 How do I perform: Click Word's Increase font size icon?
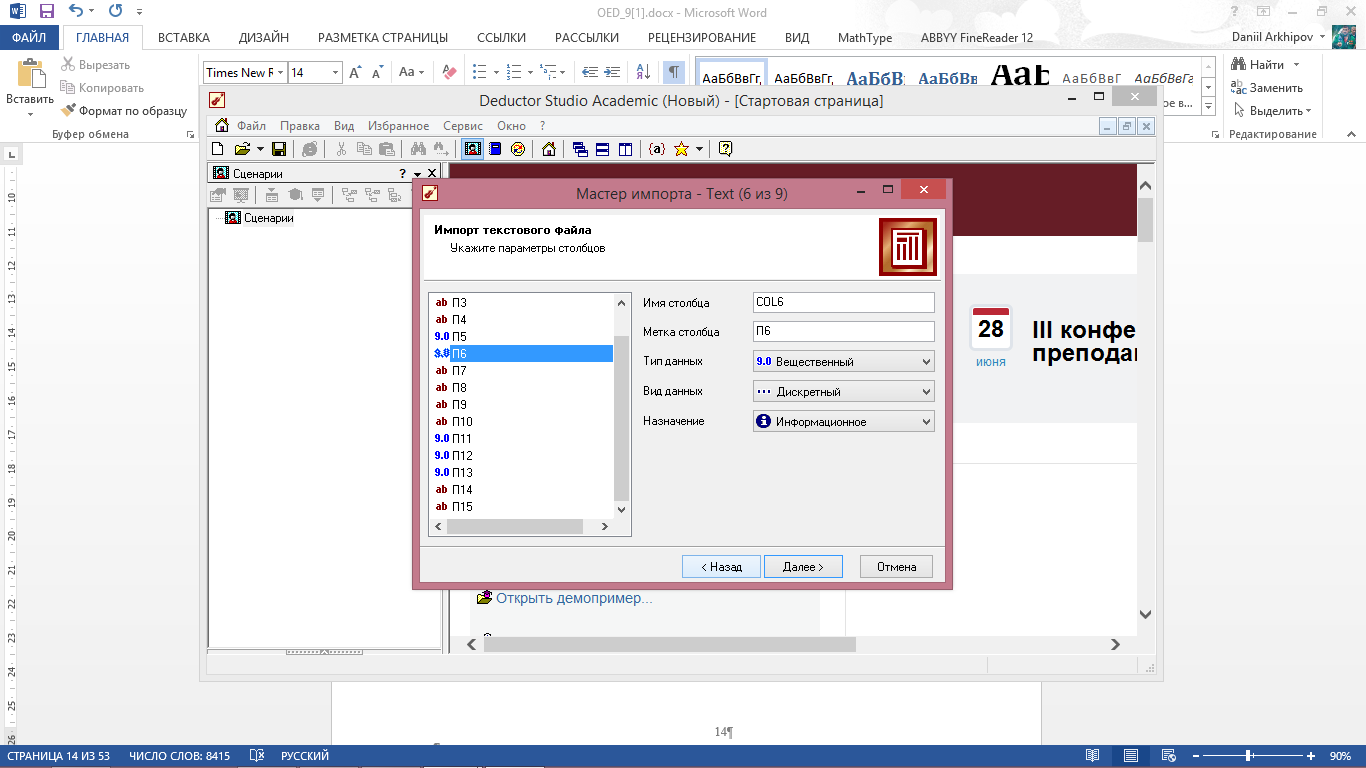(356, 72)
